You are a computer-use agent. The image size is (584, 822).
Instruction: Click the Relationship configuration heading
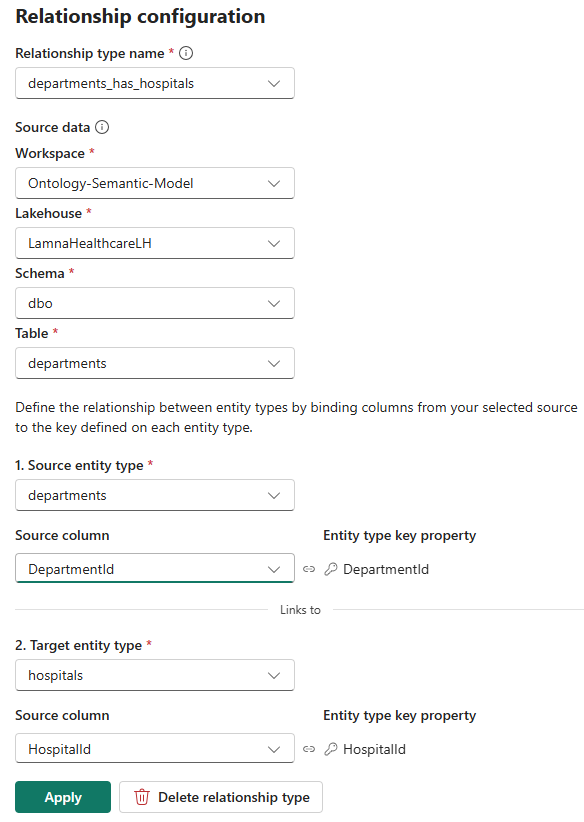coord(138,17)
